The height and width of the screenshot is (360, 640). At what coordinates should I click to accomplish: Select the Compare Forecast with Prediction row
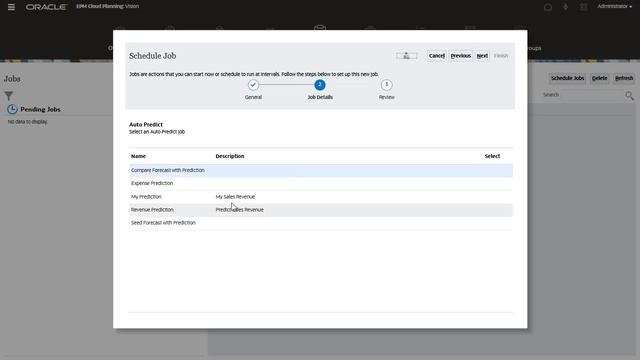pyautogui.click(x=321, y=170)
